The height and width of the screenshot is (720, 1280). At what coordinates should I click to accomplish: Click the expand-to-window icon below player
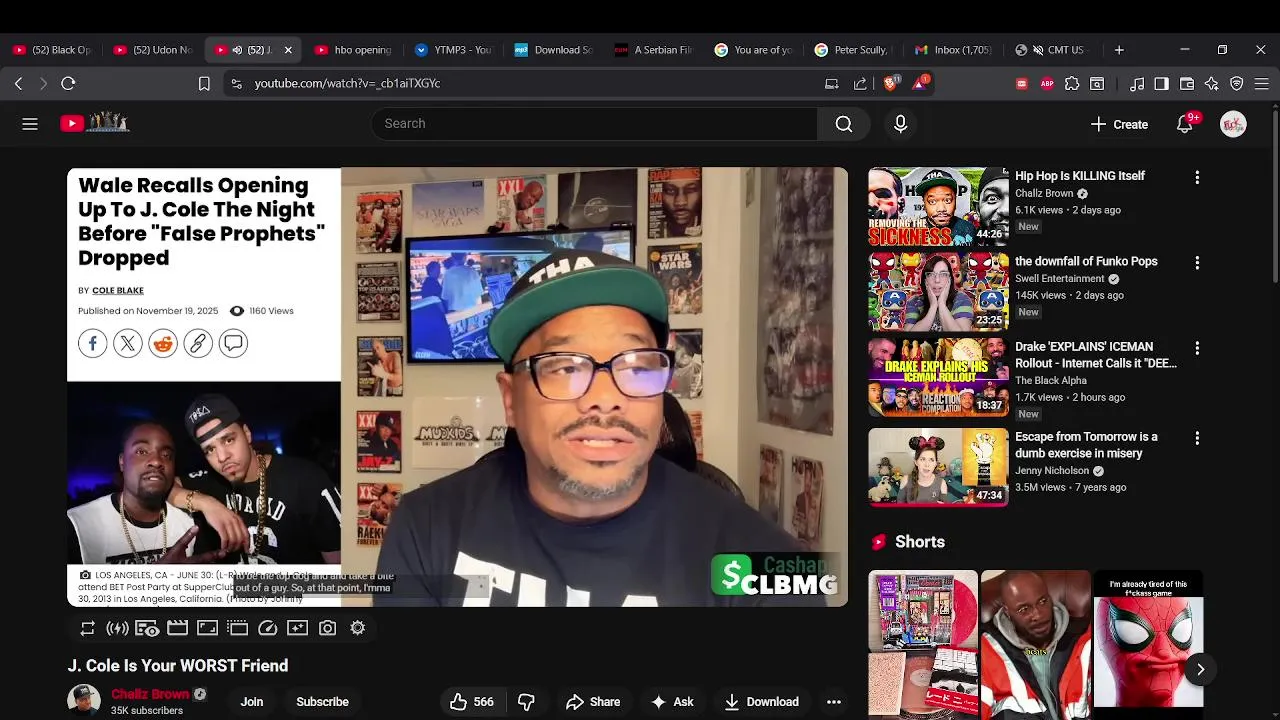(x=207, y=628)
